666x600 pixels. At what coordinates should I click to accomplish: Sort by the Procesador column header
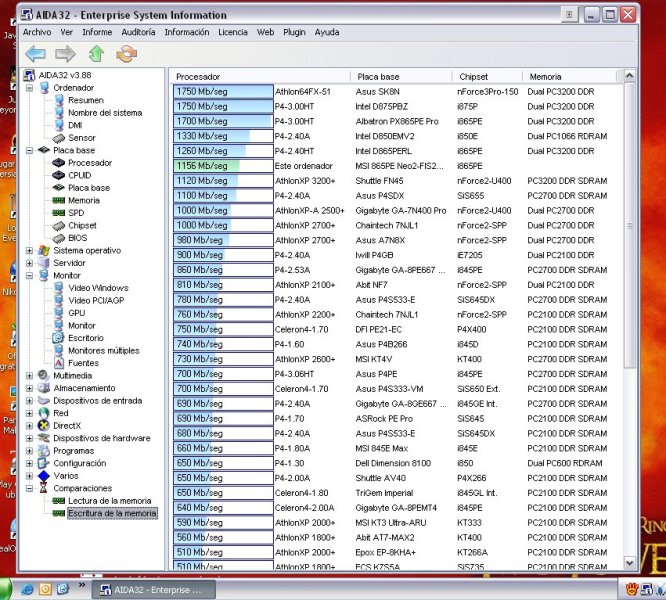pos(260,77)
